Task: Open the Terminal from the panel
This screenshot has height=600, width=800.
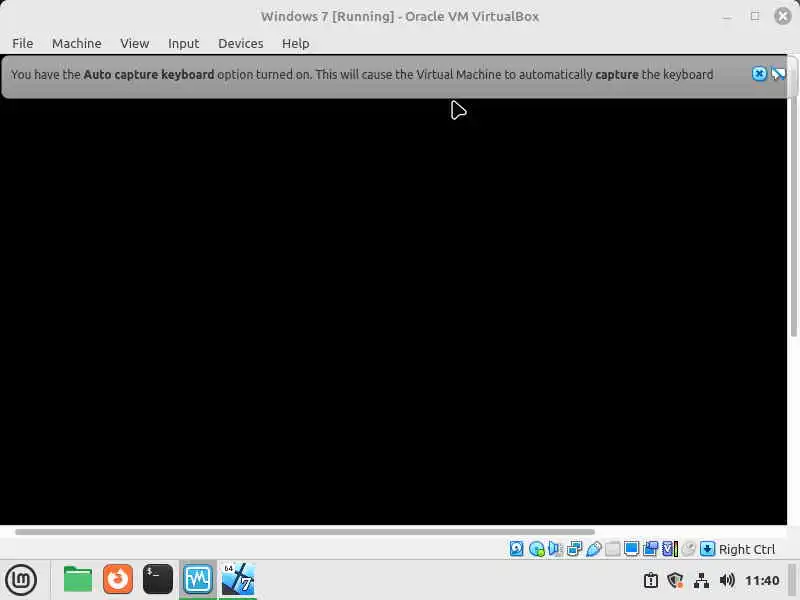Action: 158,580
